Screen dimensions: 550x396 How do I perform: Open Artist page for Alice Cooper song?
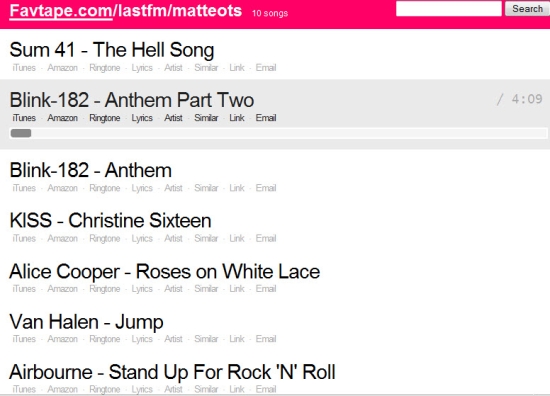(173, 289)
